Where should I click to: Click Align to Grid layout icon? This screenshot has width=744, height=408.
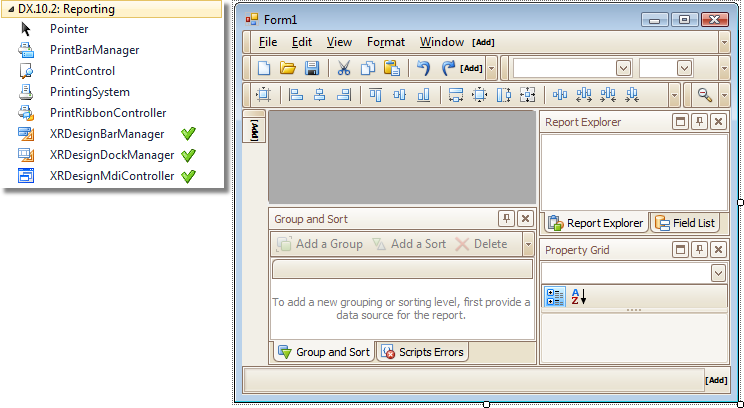[x=264, y=95]
